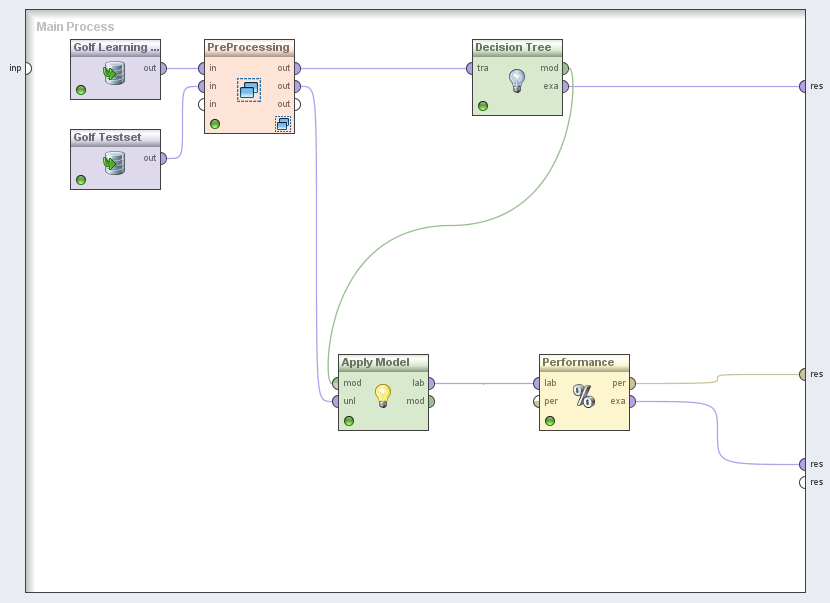This screenshot has width=830, height=603.
Task: Click the Apply Model unl input port
Action: [334, 401]
